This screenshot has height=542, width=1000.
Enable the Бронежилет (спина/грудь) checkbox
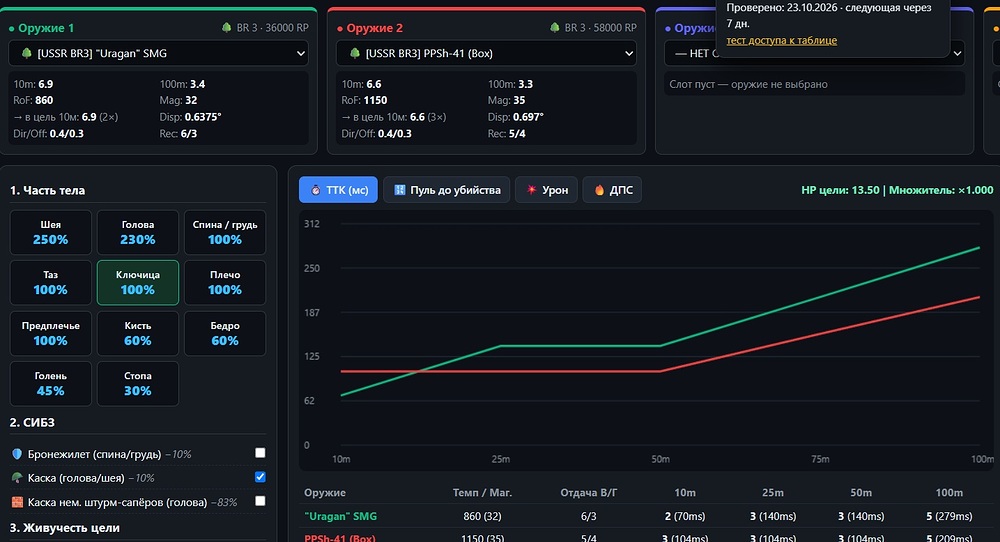coord(260,453)
